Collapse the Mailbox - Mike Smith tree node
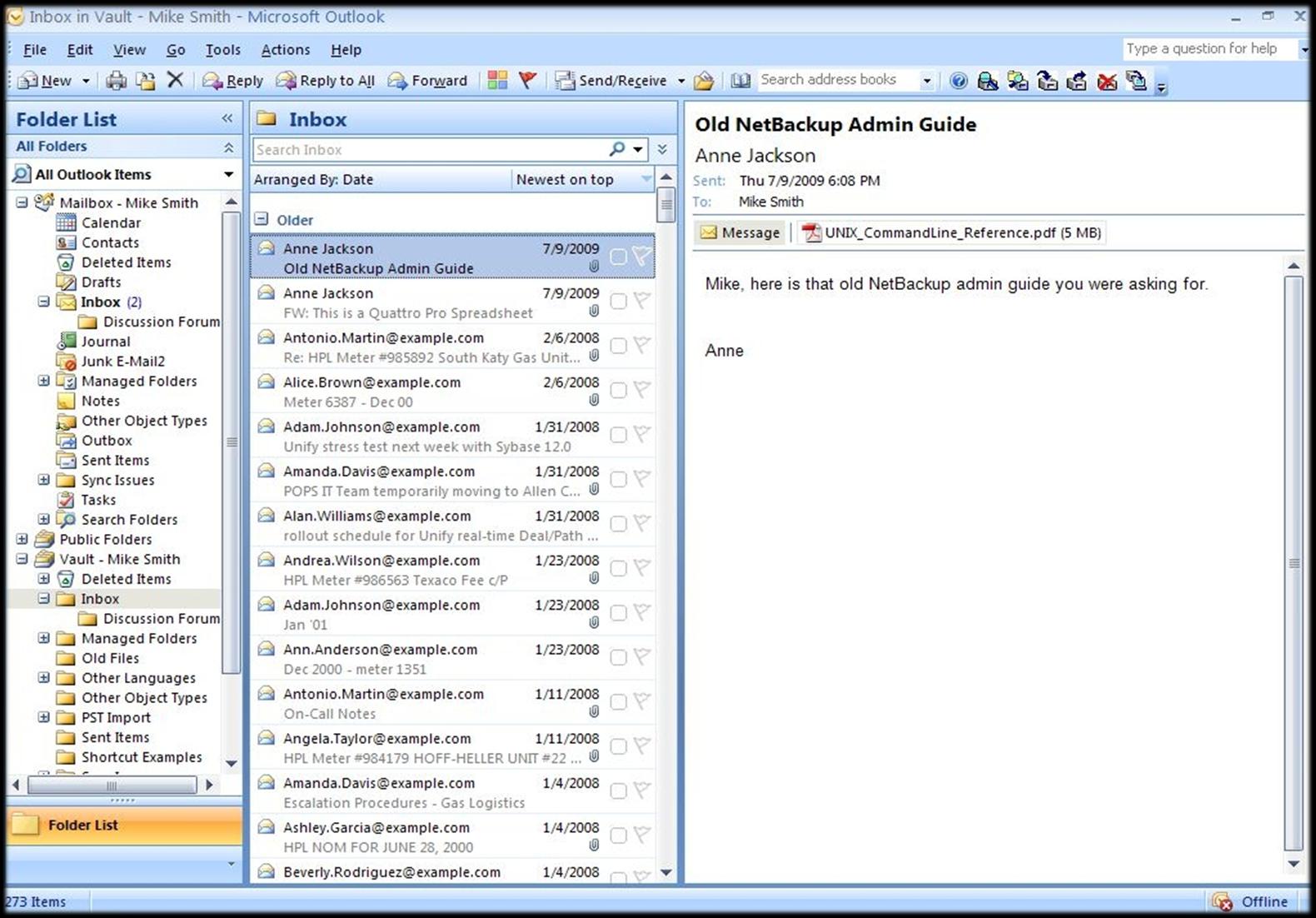The height and width of the screenshot is (918, 1316). click(x=22, y=202)
